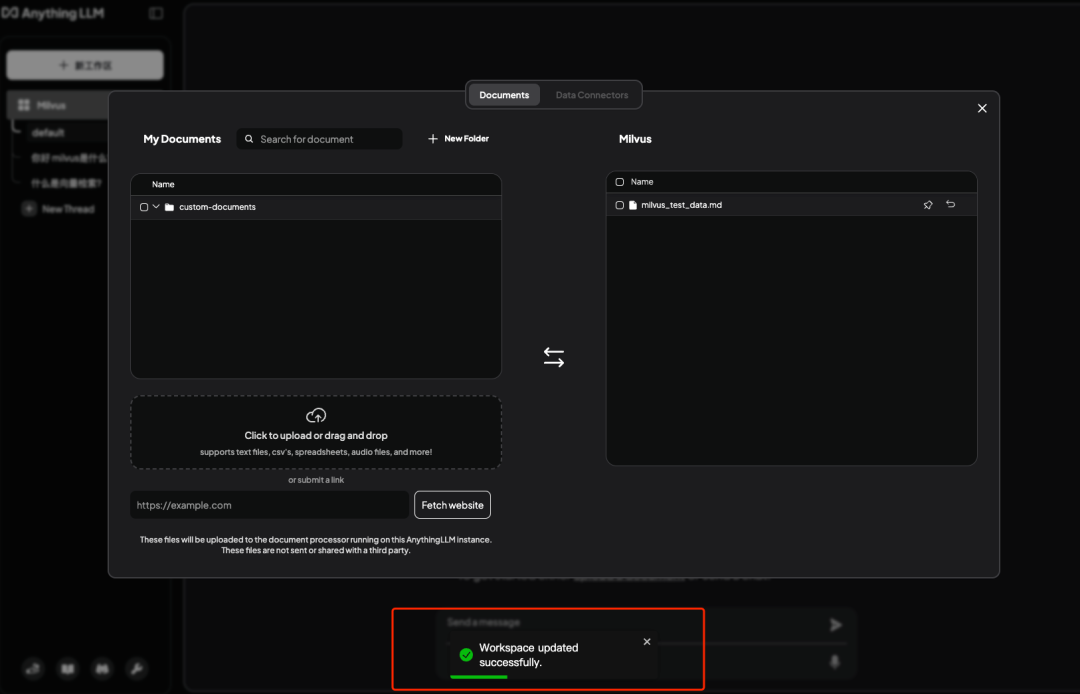
Task: Select the Milvus workspace in sidebar
Action: tap(59, 105)
